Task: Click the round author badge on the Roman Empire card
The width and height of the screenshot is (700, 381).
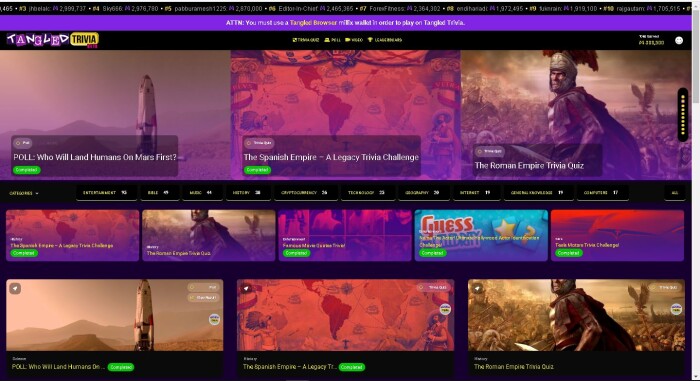Action: pyautogui.click(x=676, y=309)
